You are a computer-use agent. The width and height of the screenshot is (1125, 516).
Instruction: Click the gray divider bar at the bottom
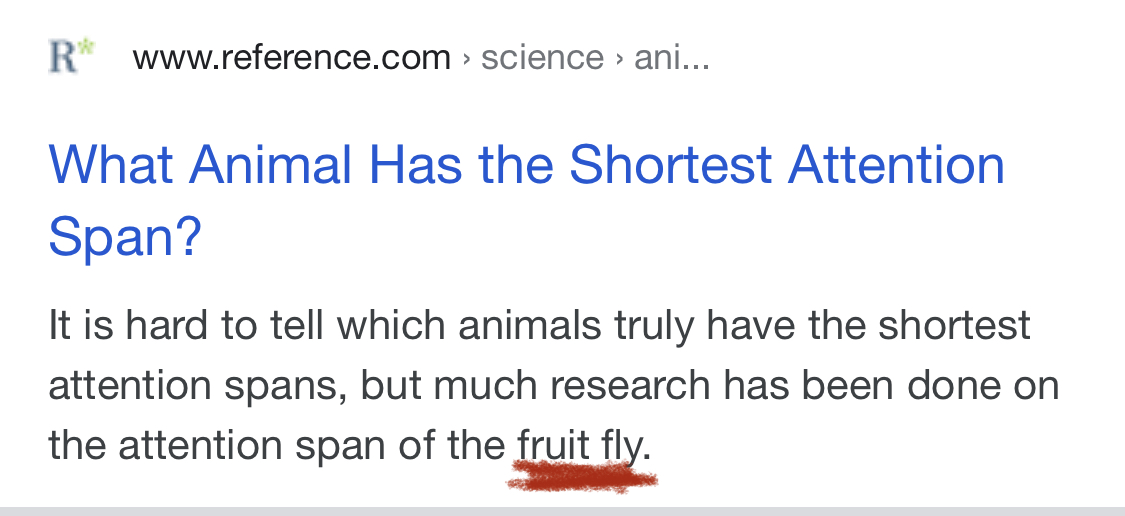562,511
